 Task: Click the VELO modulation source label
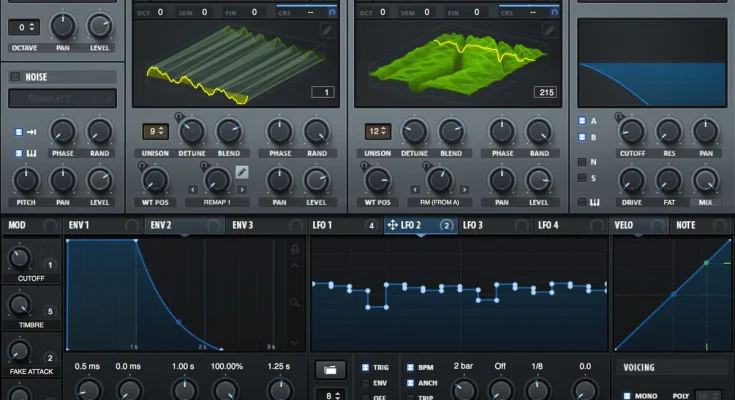[624, 226]
